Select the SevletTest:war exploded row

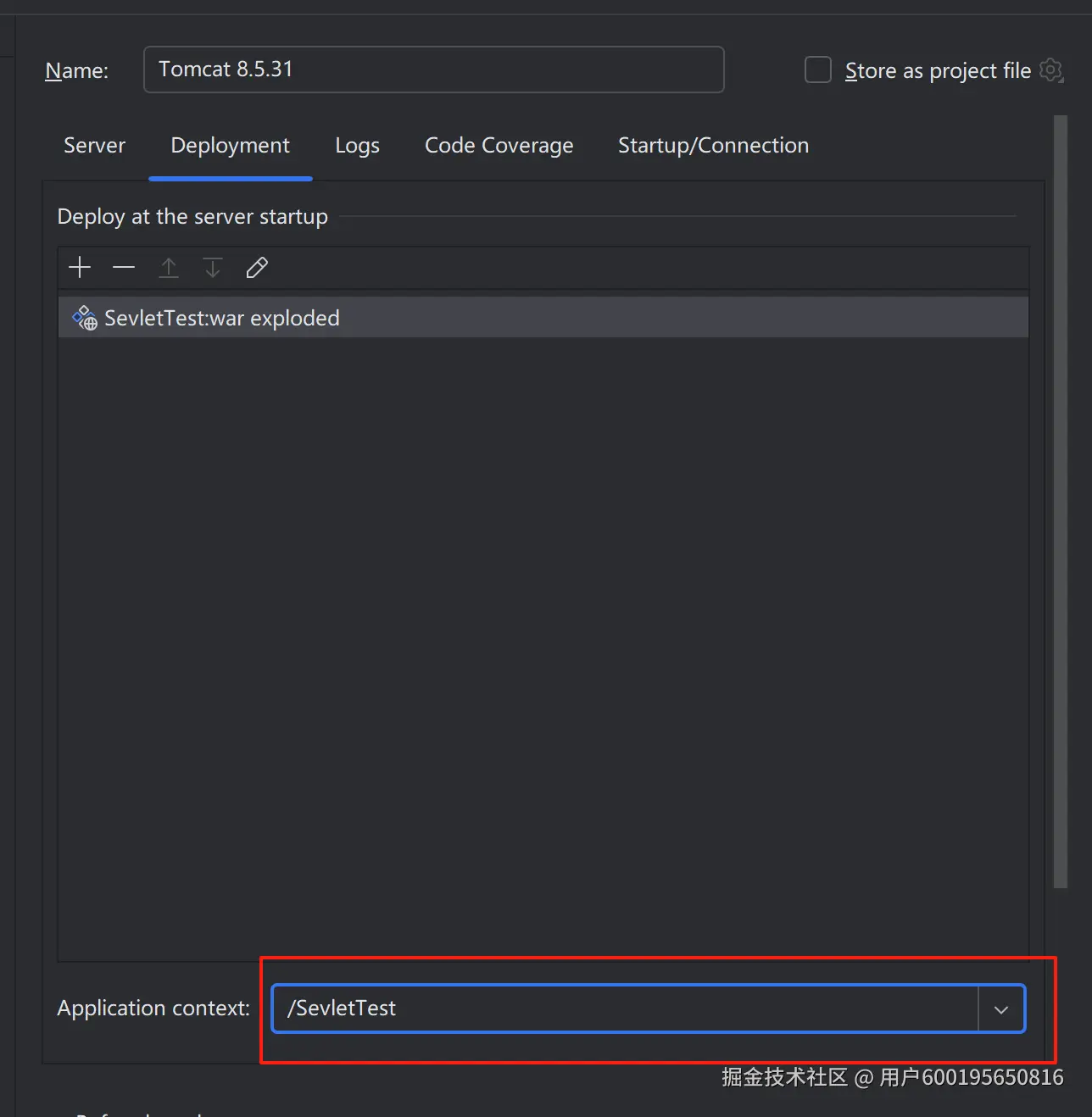point(543,318)
